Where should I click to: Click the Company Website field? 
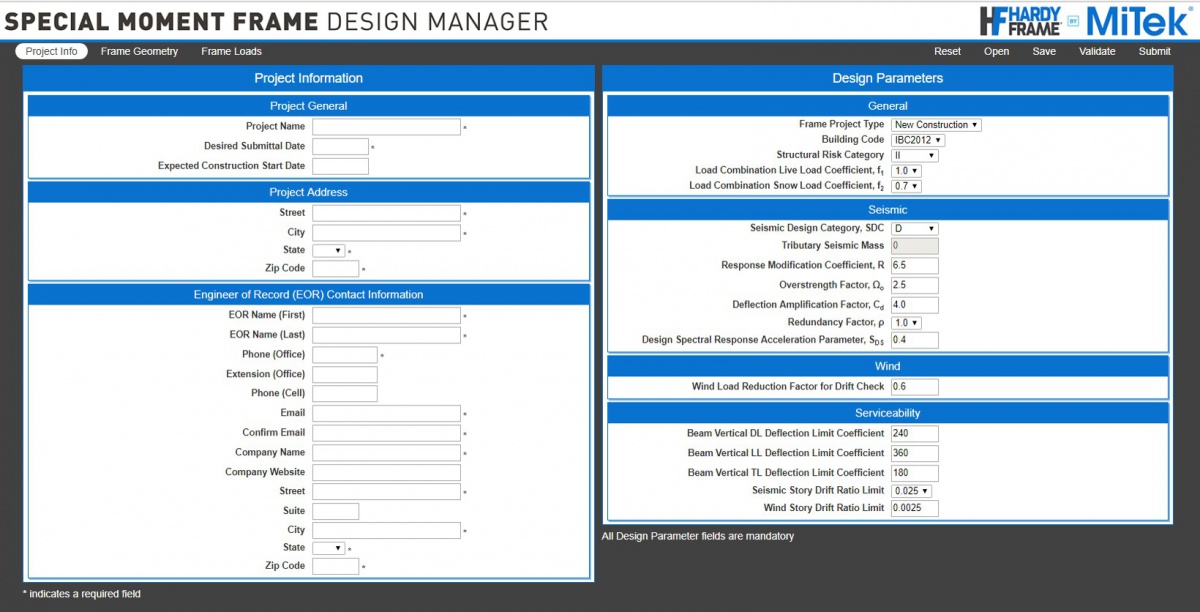coord(386,472)
